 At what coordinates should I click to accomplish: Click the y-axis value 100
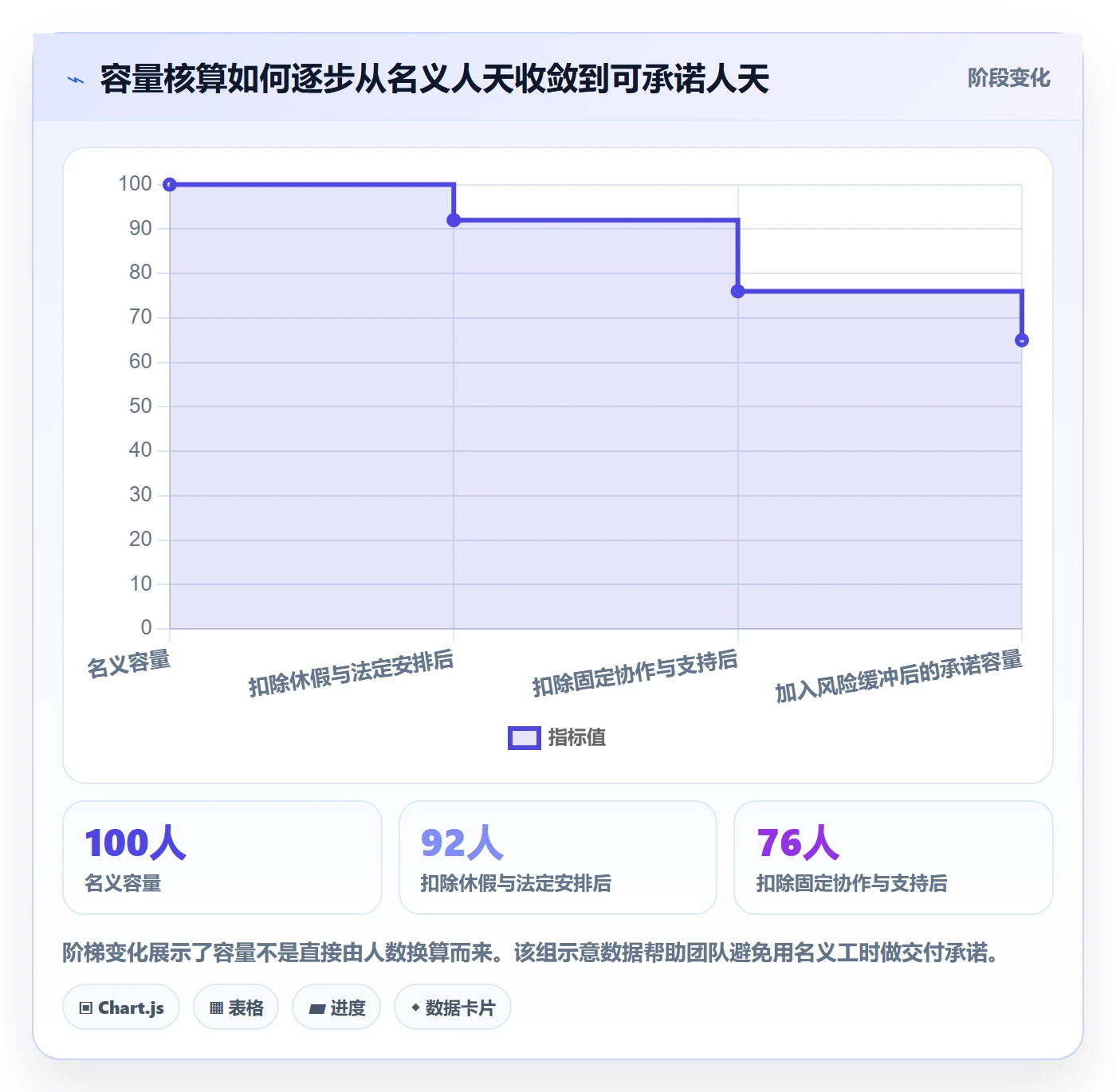[135, 184]
